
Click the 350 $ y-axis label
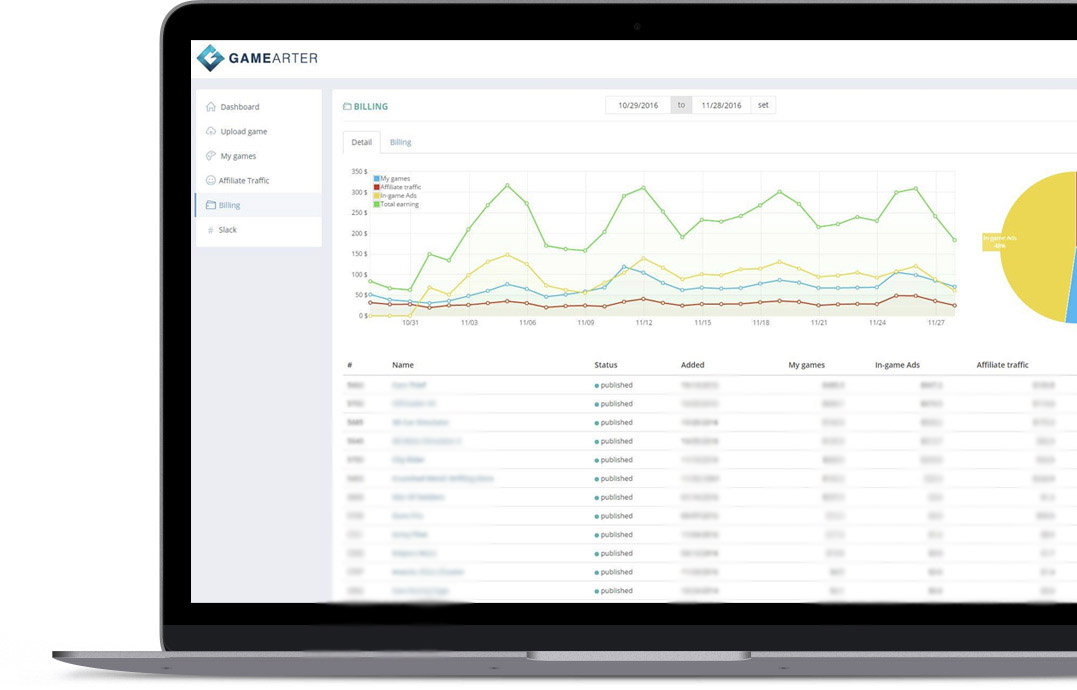[x=359, y=172]
